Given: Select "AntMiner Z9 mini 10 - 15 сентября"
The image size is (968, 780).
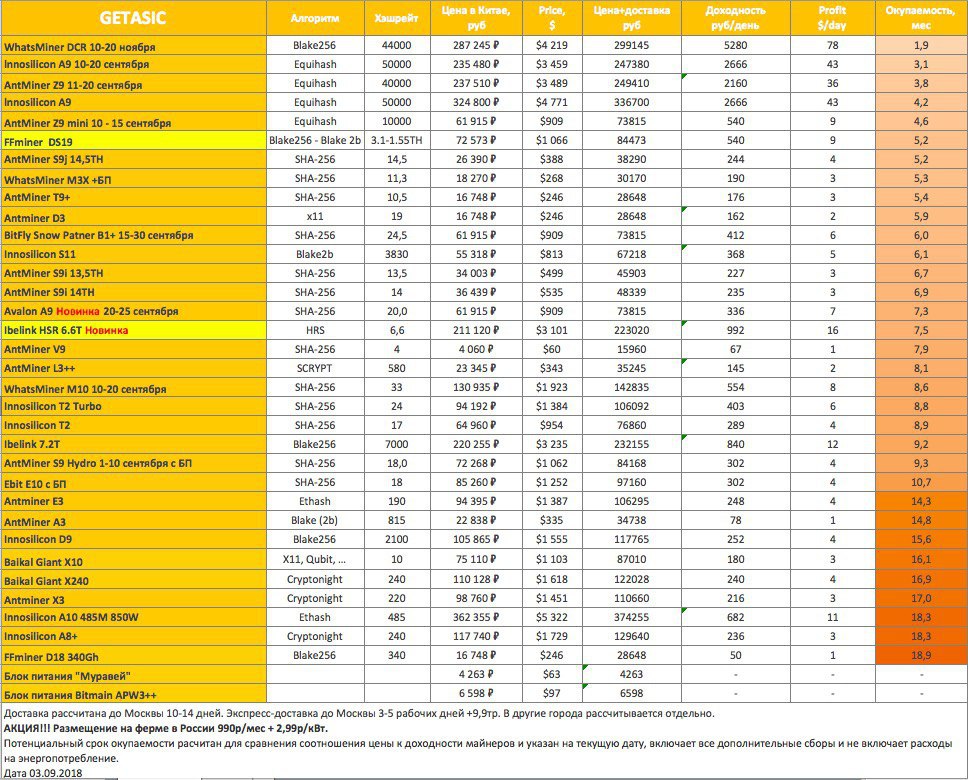Looking at the screenshot, I should pos(133,122).
